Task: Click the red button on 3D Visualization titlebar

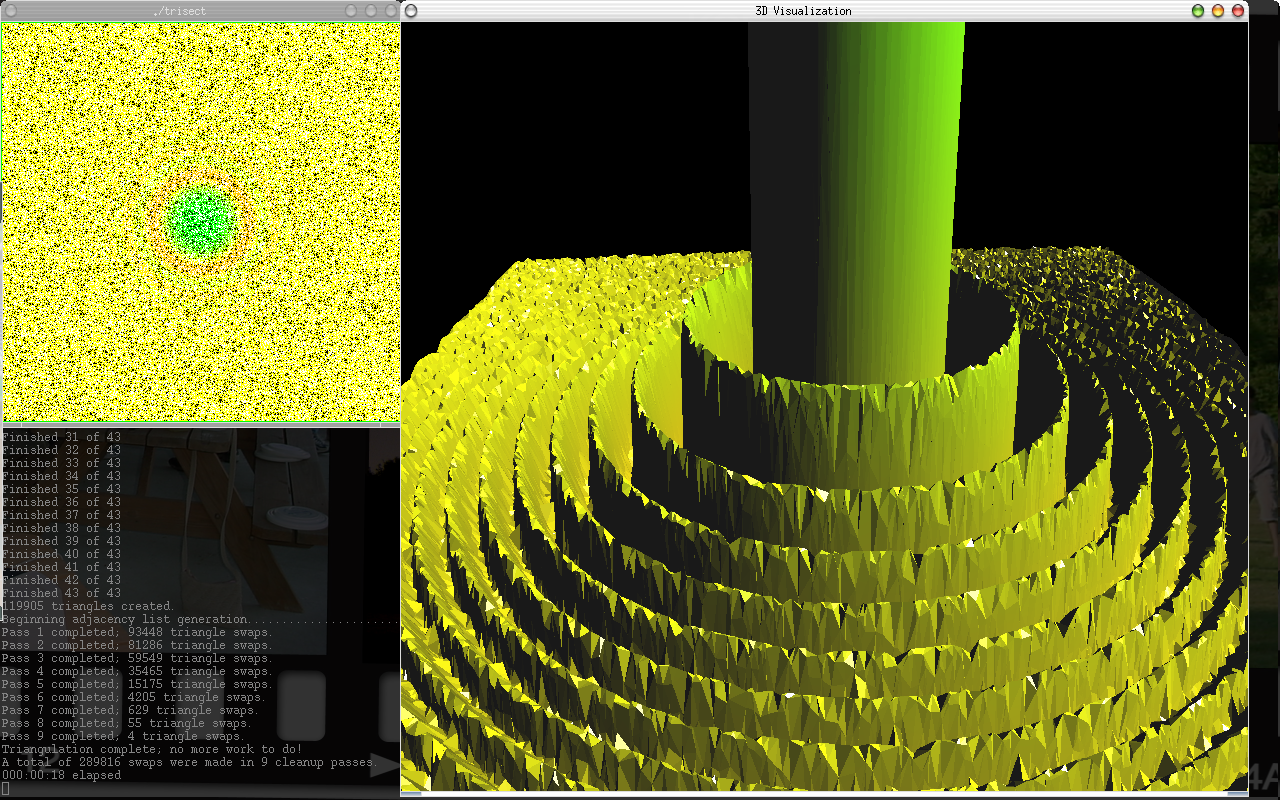Action: click(x=1238, y=10)
